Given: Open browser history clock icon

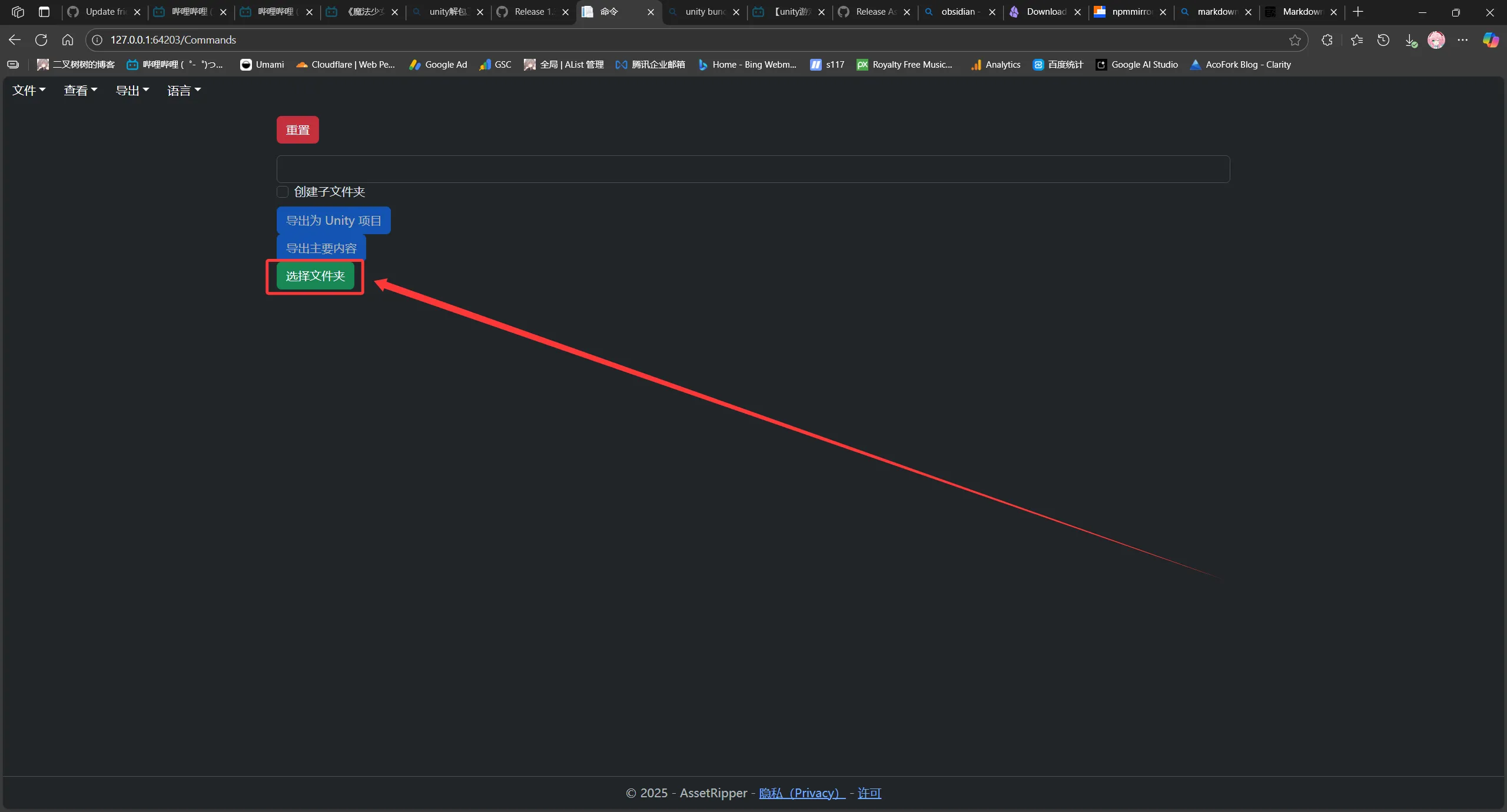Looking at the screenshot, I should click(x=1383, y=40).
